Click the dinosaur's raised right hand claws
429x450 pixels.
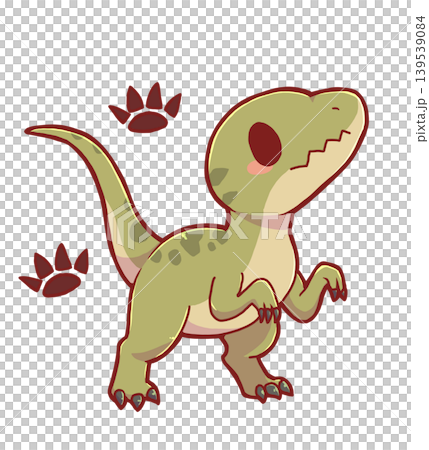coord(337,294)
